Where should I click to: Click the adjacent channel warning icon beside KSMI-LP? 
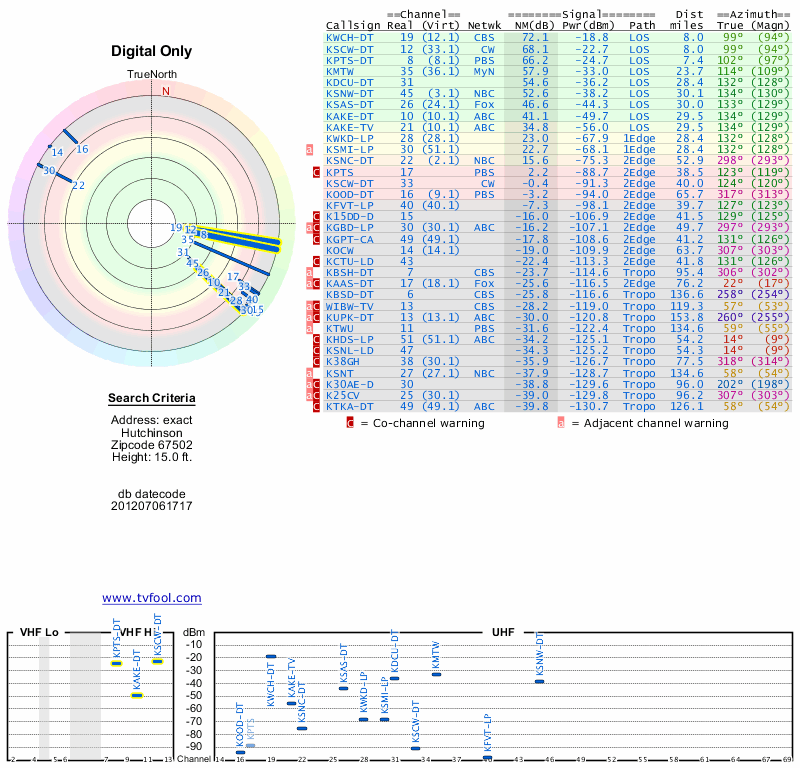pos(309,150)
